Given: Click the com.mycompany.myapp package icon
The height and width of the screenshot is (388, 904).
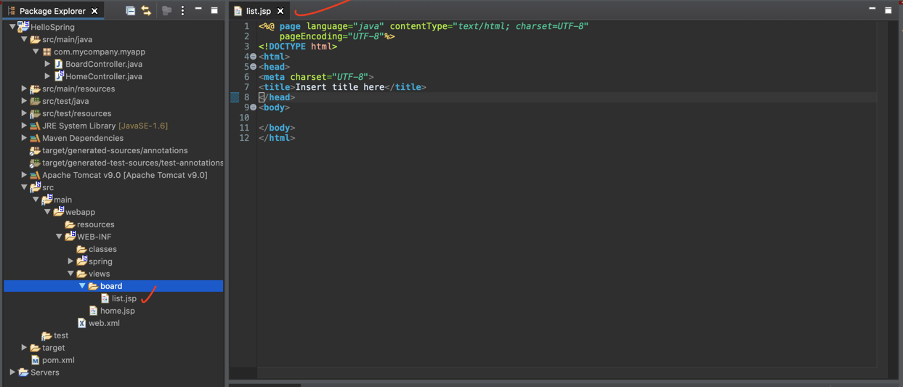Looking at the screenshot, I should pos(47,52).
